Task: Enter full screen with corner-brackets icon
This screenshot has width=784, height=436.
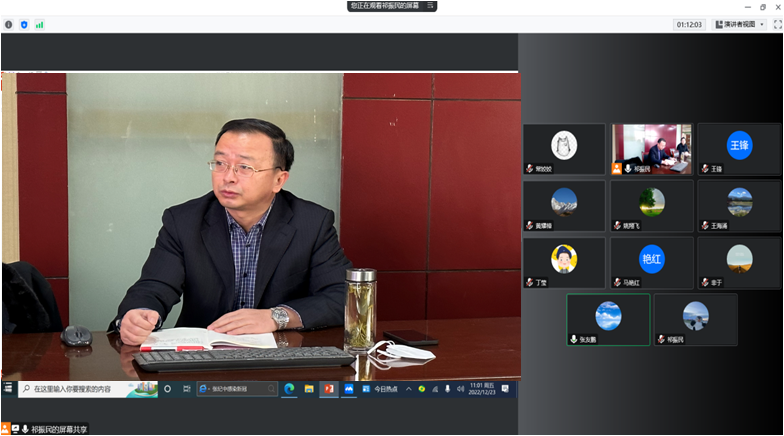Action: tap(778, 24)
